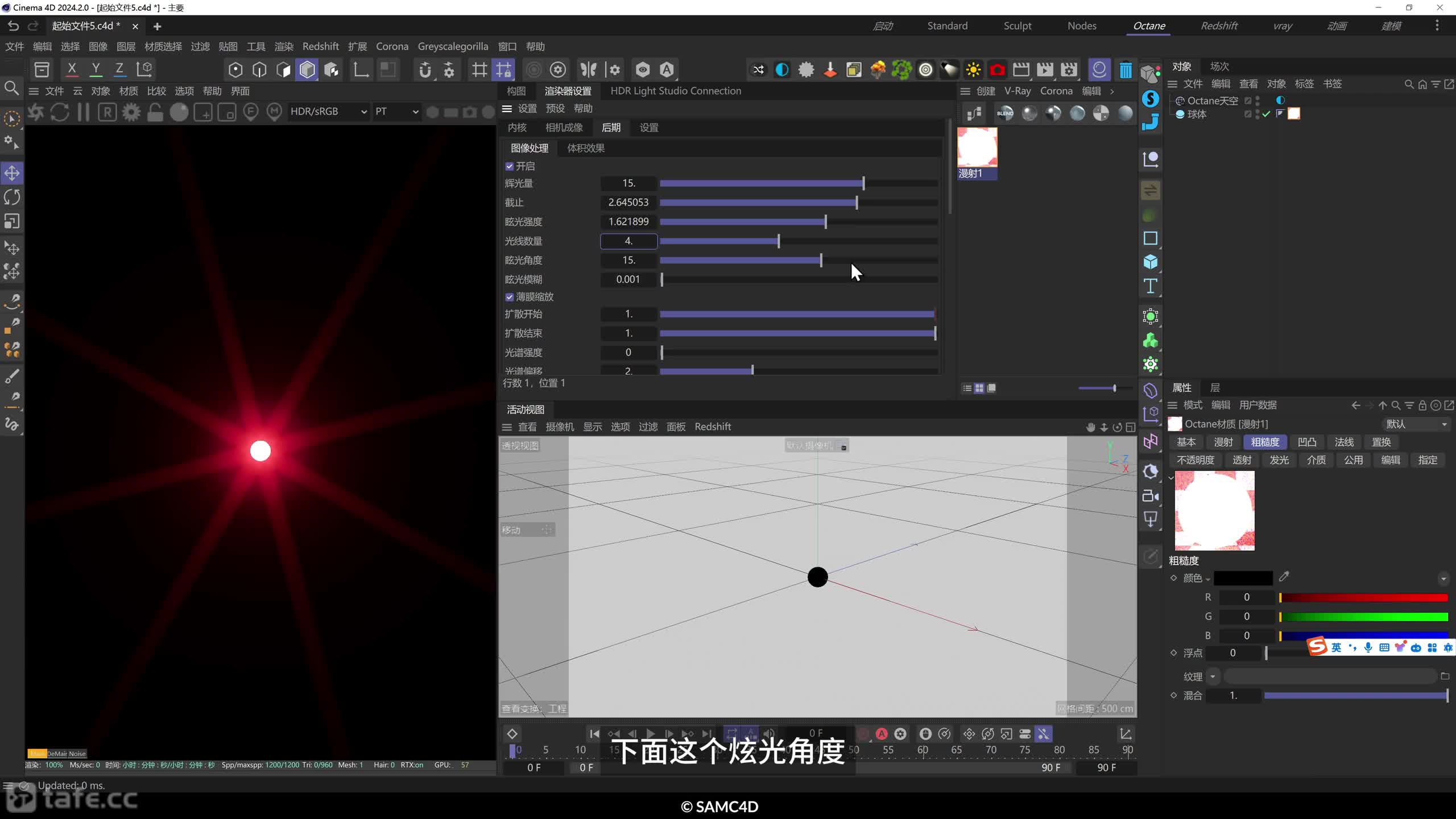
Task: Toggle the 混合 keyframe diamond
Action: (x=1173, y=695)
